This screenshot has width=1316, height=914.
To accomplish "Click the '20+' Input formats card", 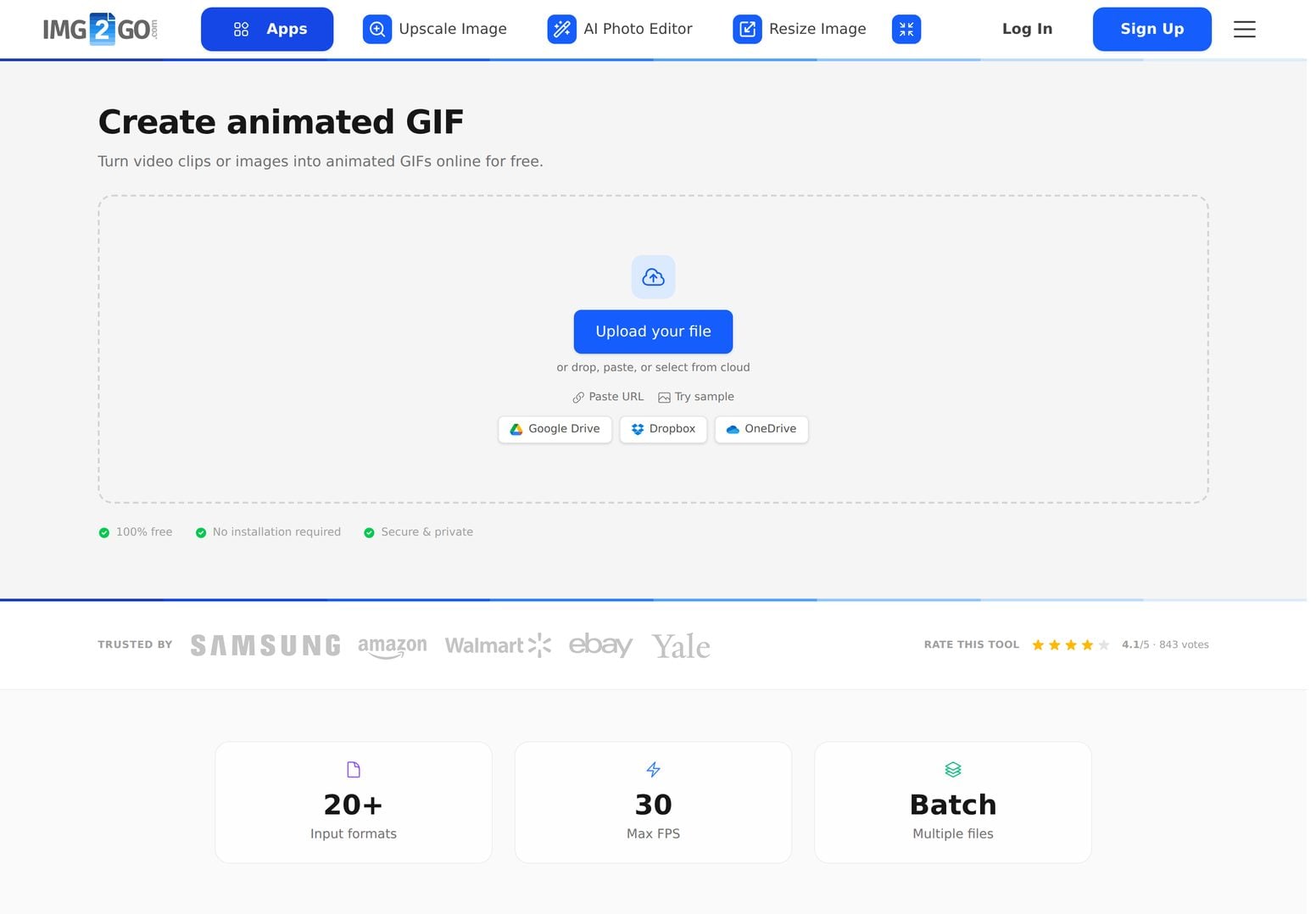I will tap(354, 802).
